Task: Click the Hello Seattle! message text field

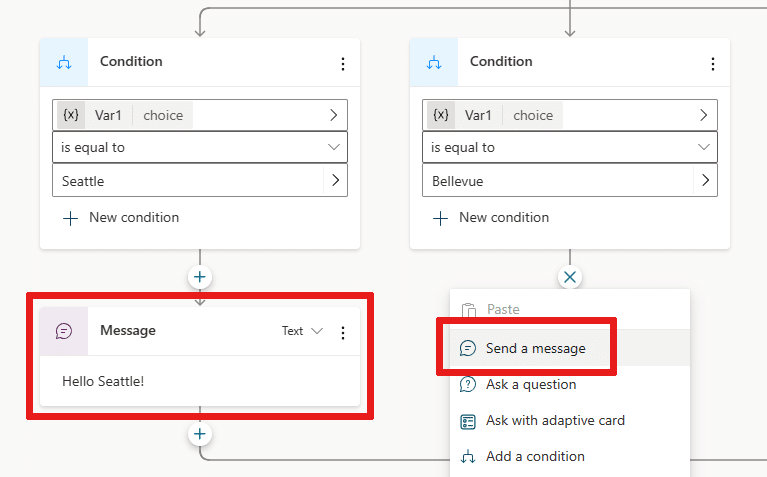Action: pyautogui.click(x=200, y=381)
